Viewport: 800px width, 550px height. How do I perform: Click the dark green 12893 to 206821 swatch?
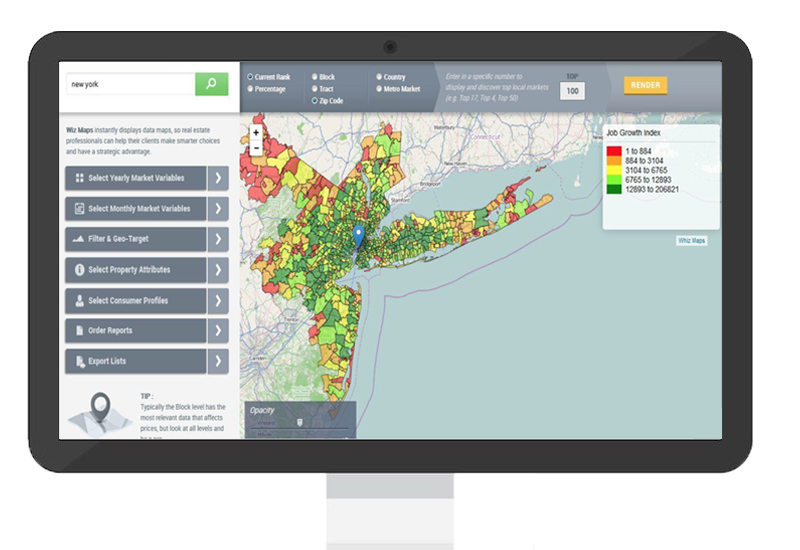[614, 189]
